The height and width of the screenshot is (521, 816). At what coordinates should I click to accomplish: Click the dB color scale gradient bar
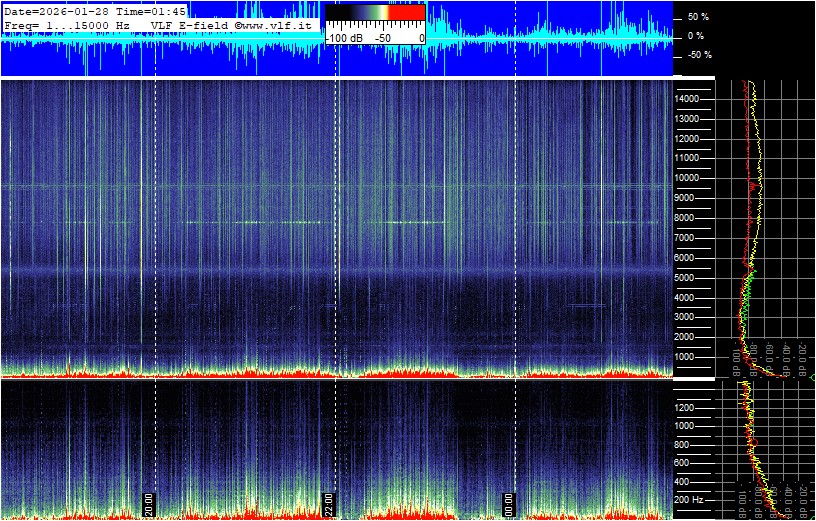(x=375, y=18)
